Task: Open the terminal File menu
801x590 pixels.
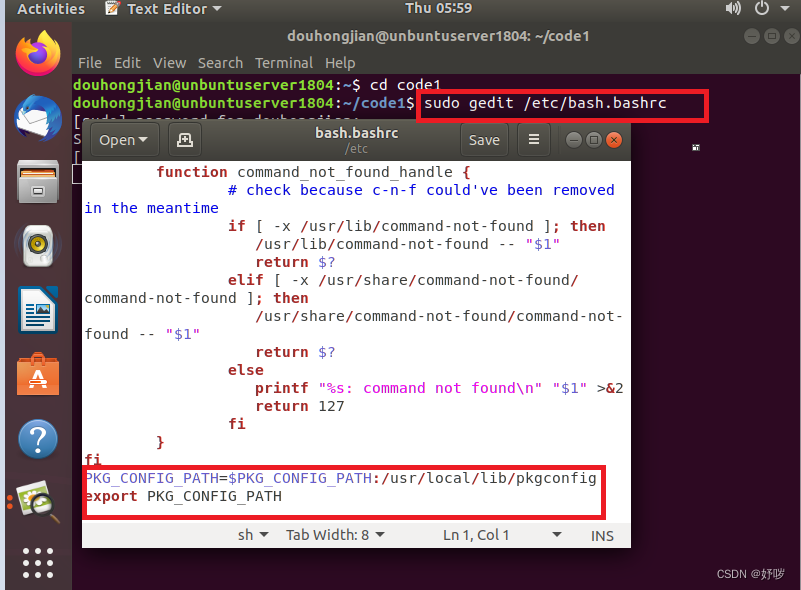Action: (90, 63)
